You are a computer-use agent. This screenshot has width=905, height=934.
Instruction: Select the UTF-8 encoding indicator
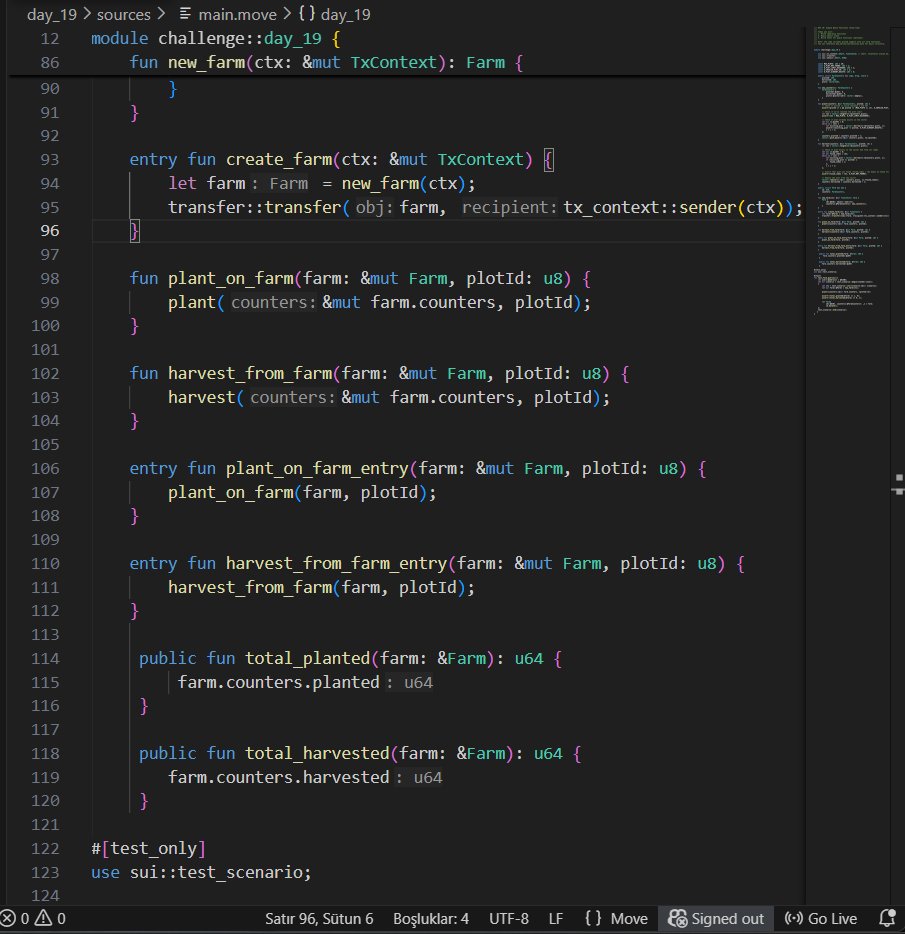point(506,918)
